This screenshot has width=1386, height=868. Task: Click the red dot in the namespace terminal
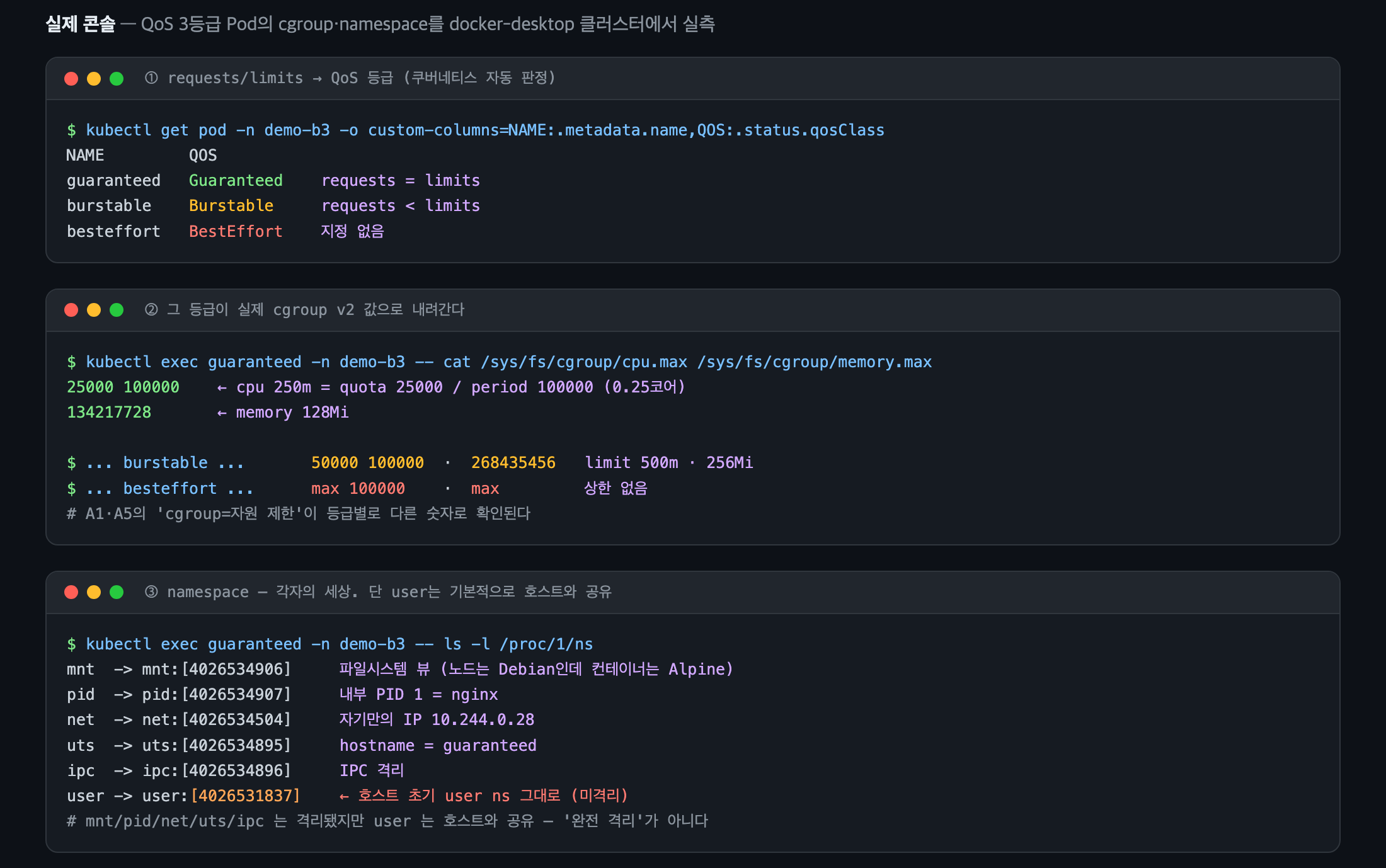pyautogui.click(x=71, y=592)
